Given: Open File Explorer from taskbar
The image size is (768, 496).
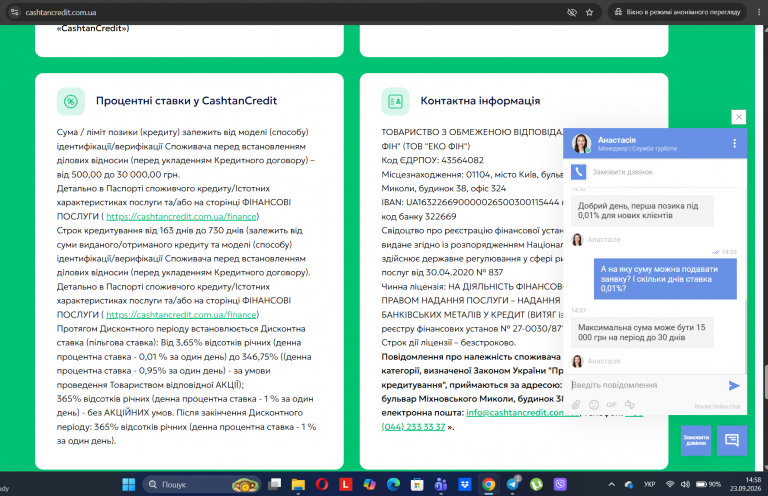Looking at the screenshot, I should point(298,485).
